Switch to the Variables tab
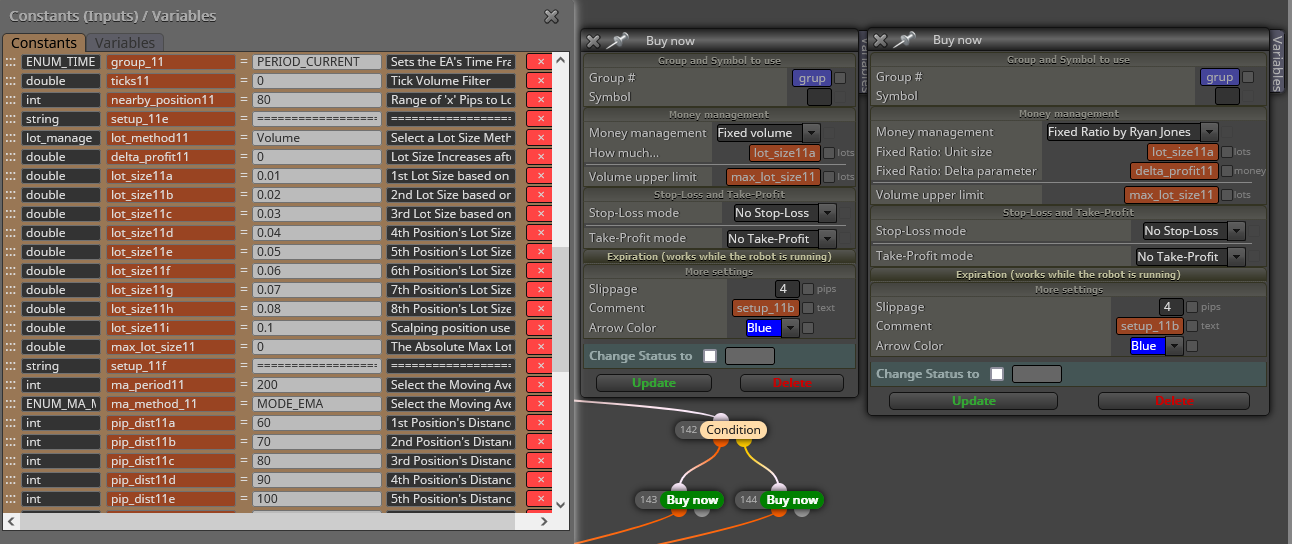 [125, 43]
